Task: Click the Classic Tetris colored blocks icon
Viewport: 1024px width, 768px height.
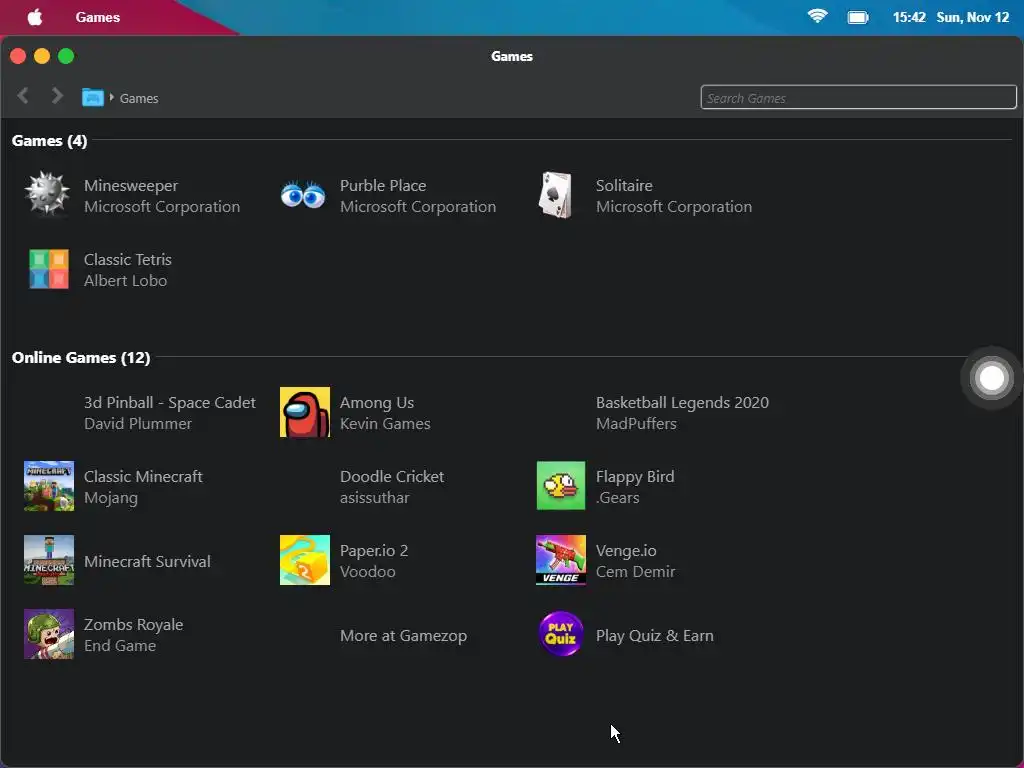Action: [49, 268]
